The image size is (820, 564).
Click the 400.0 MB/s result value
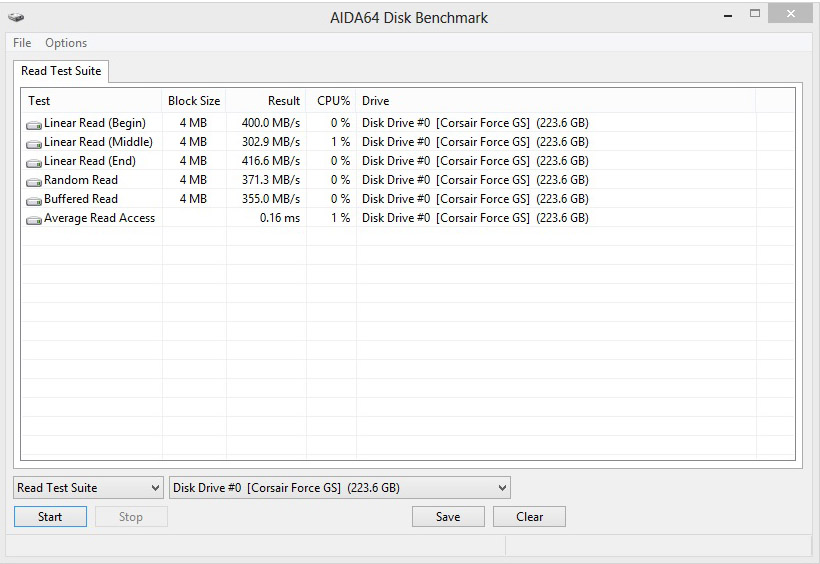pos(271,123)
